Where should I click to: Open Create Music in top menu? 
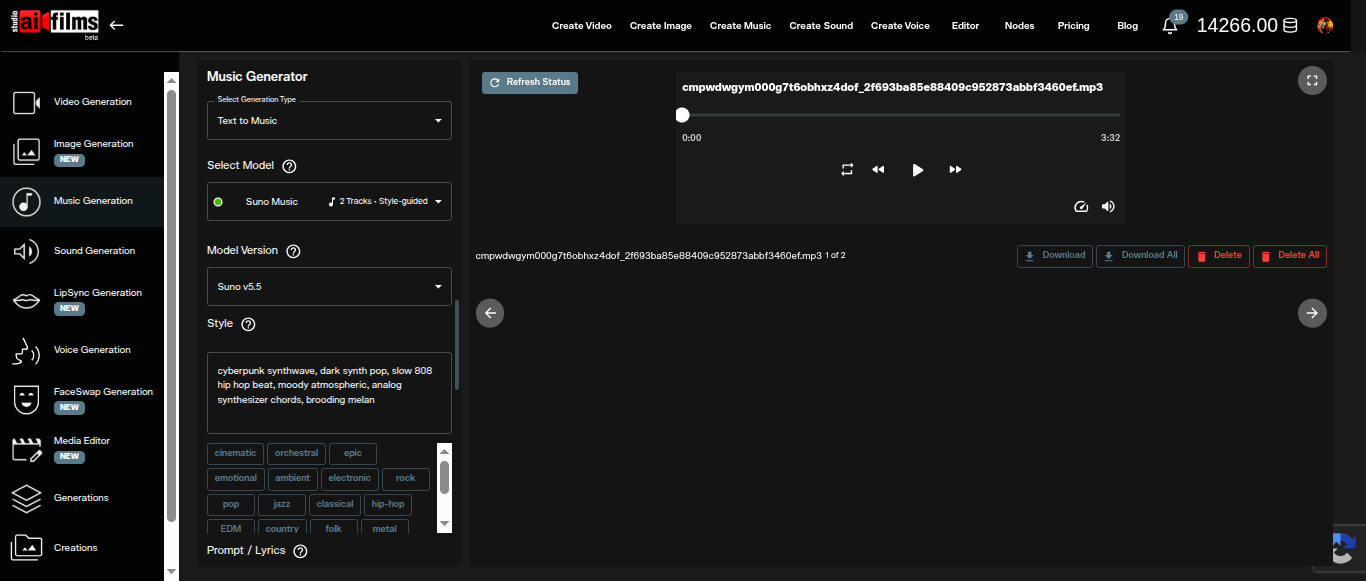coord(740,26)
